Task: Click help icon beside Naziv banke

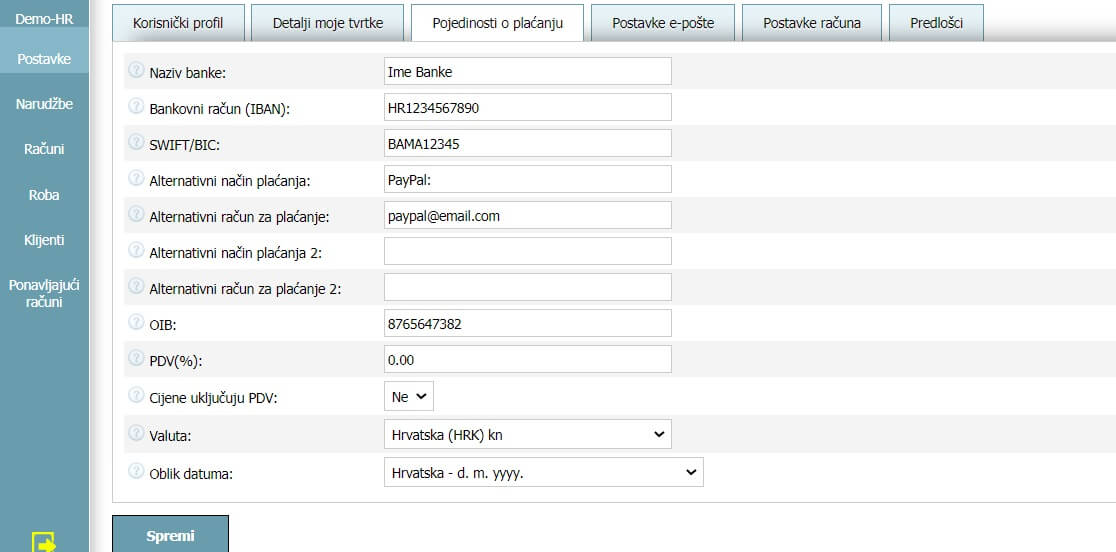Action: click(136, 70)
